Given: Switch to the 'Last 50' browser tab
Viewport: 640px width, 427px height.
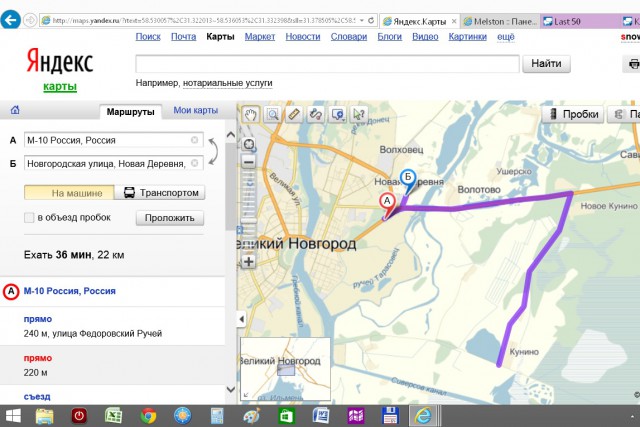Looking at the screenshot, I should 580,21.
